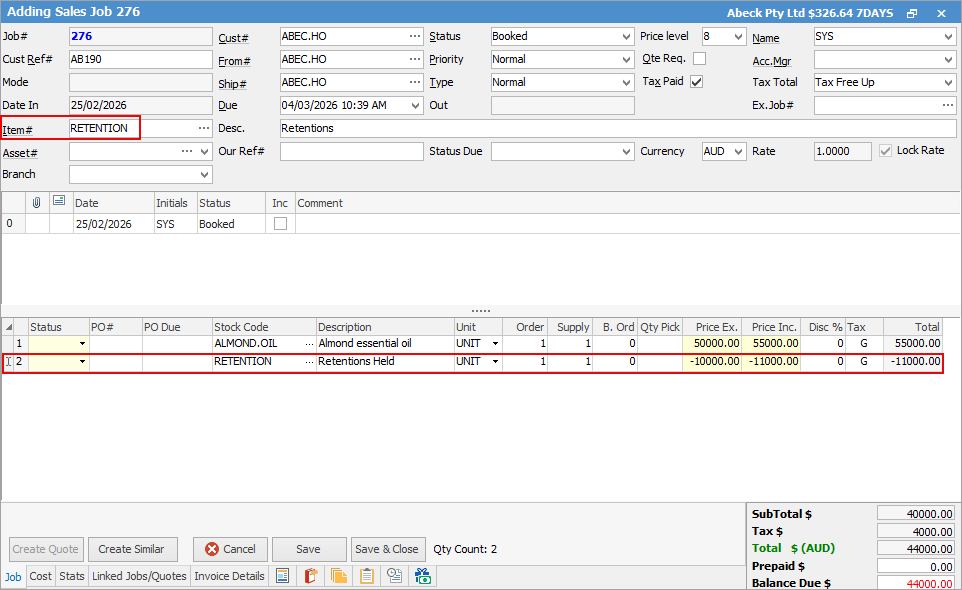Tick the Qte Req. checkbox

pos(699,59)
